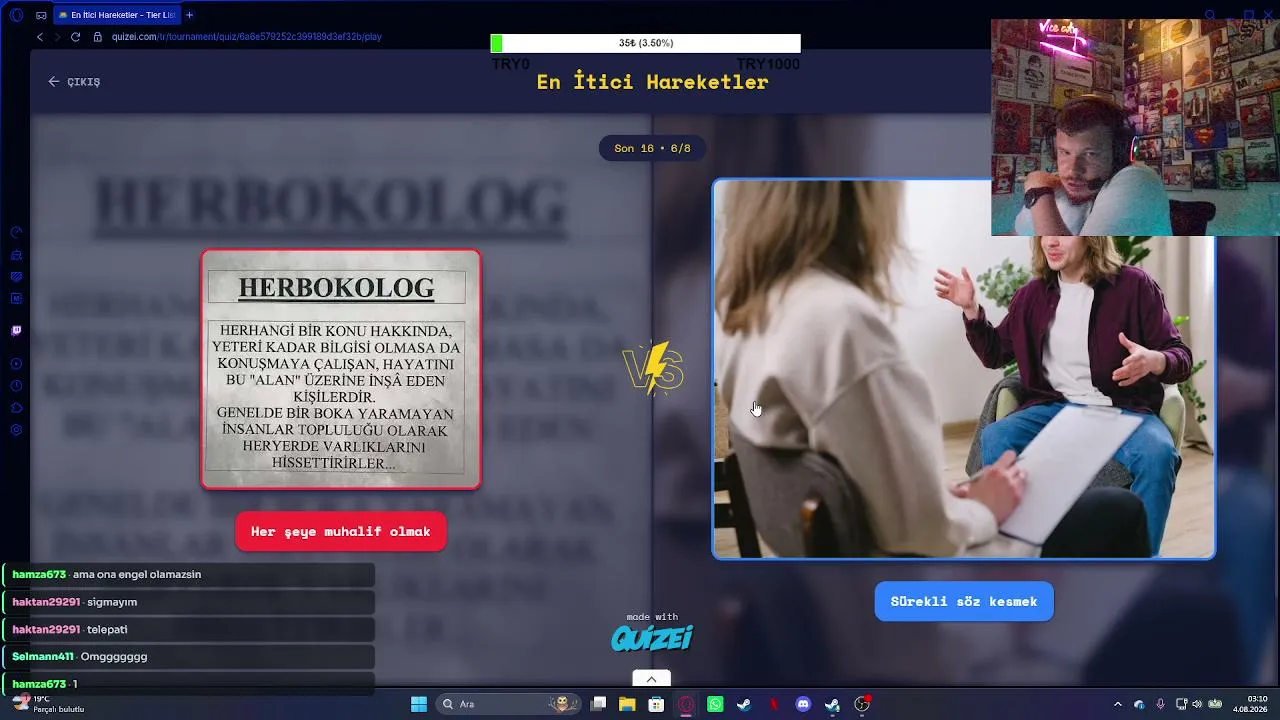1280x720 pixels.
Task: Click the taskbar search box 'Ara'
Action: (506, 704)
